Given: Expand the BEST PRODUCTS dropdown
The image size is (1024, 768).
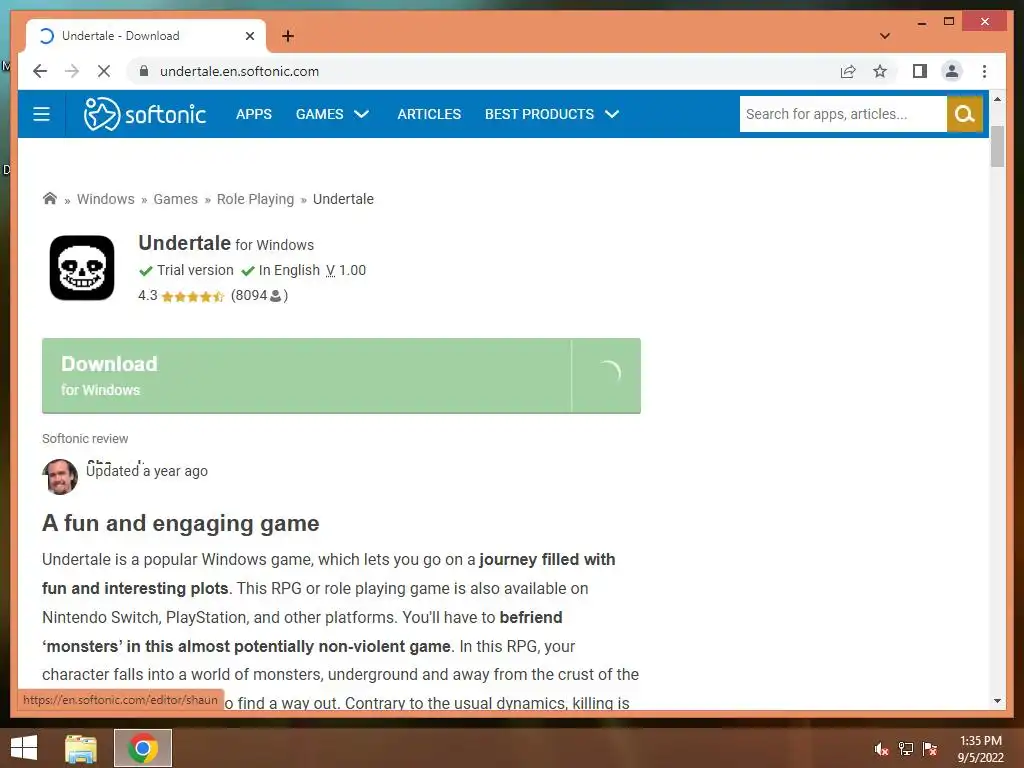Looking at the screenshot, I should point(552,114).
